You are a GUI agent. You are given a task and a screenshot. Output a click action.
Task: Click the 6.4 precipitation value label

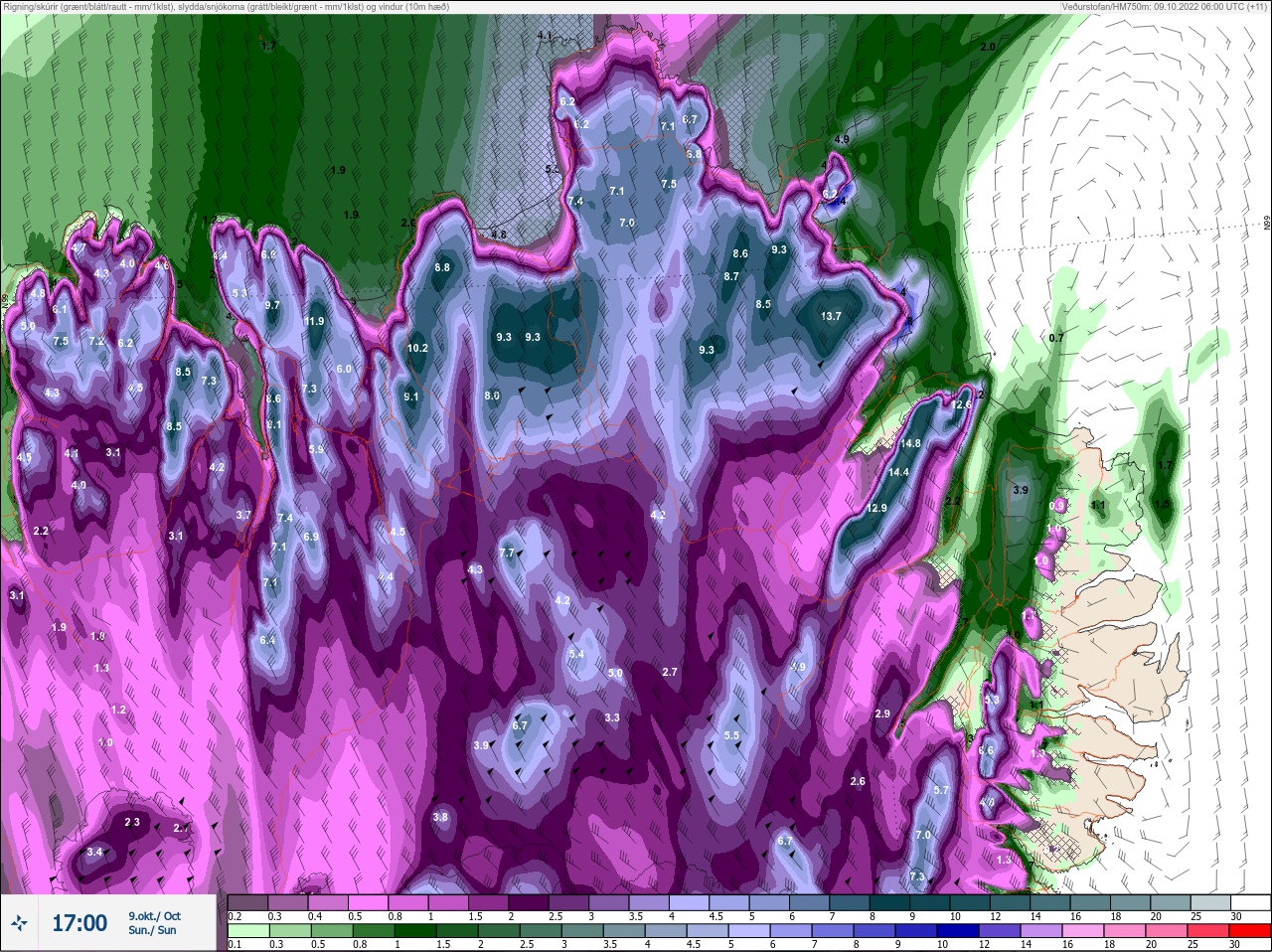(267, 640)
